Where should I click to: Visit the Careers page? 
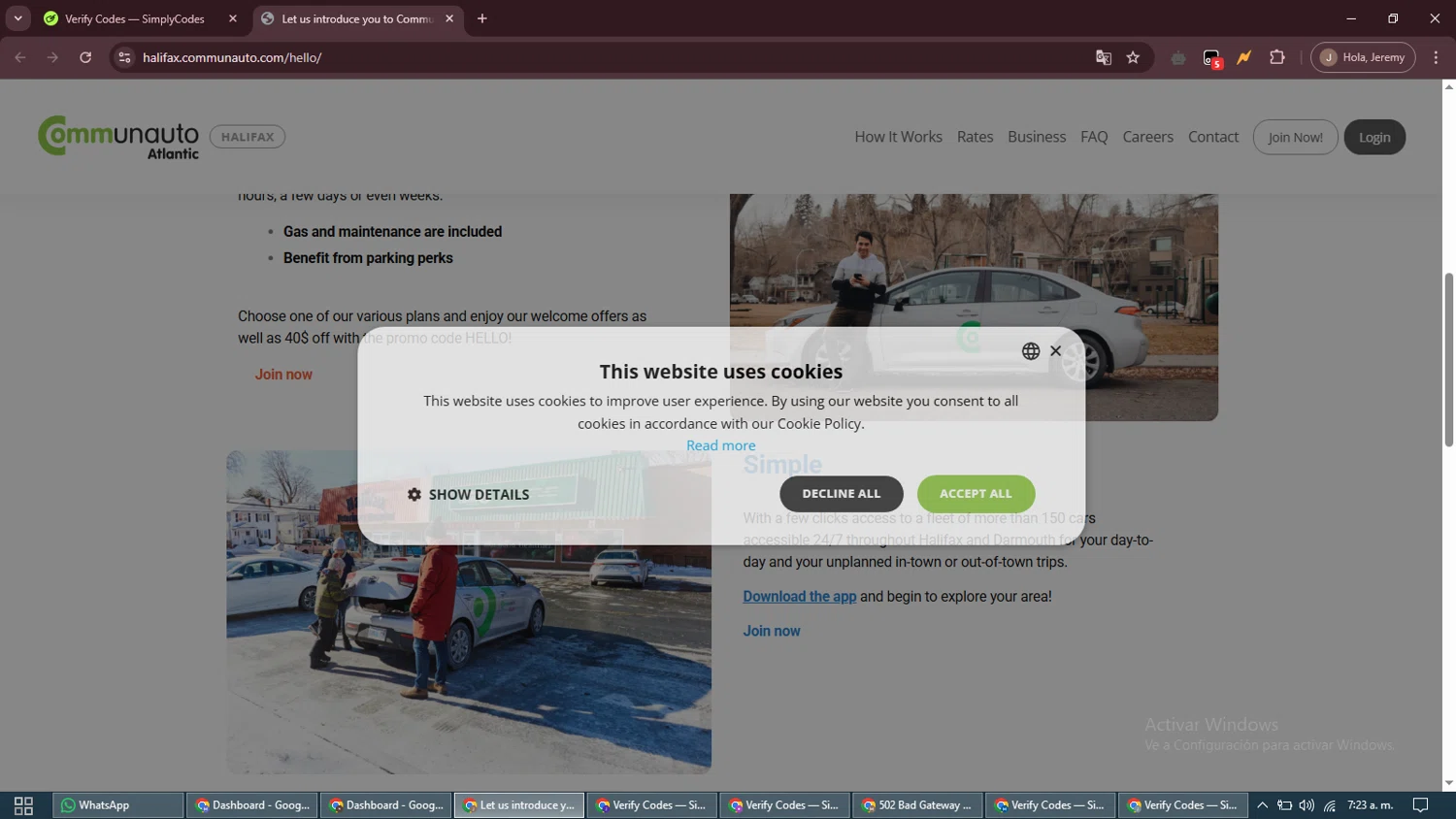pyautogui.click(x=1147, y=137)
